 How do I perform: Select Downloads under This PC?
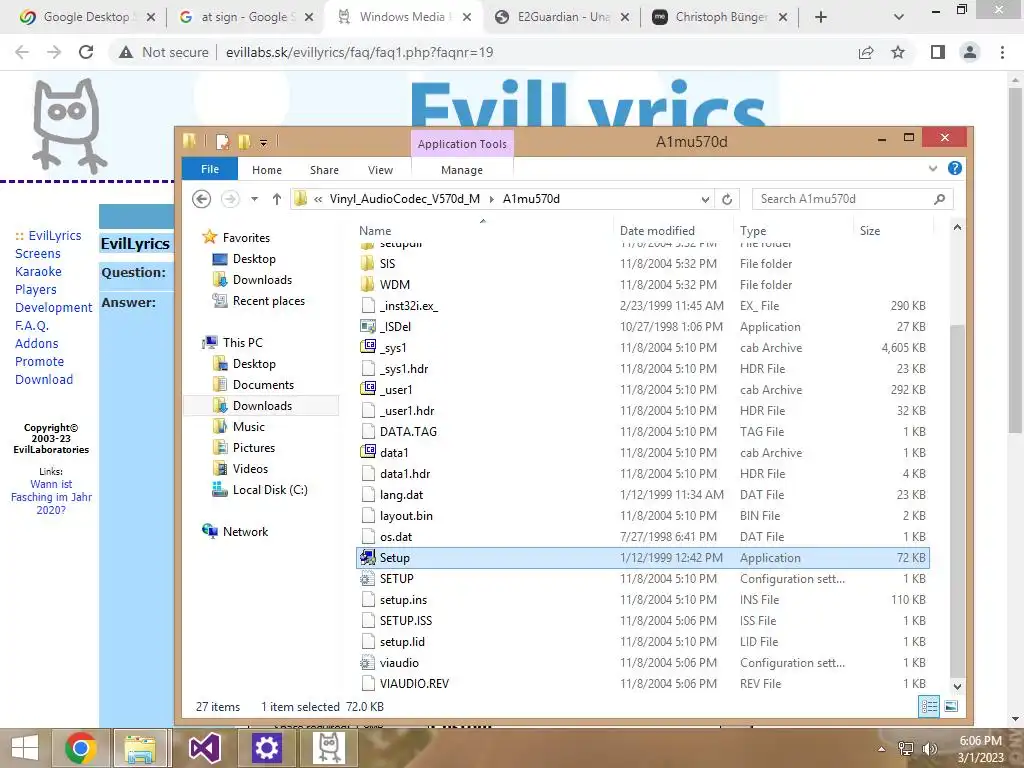[x=262, y=406]
